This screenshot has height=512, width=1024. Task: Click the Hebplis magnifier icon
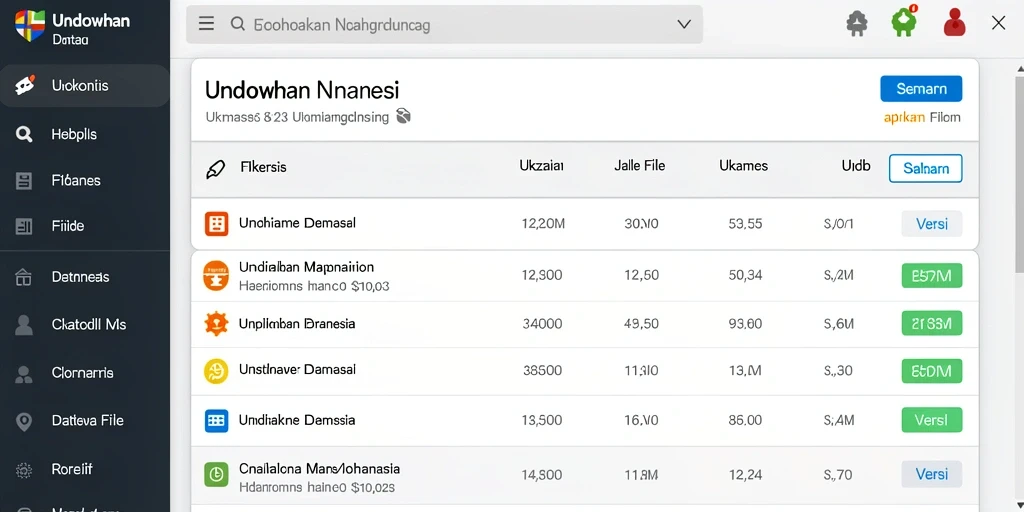24,135
